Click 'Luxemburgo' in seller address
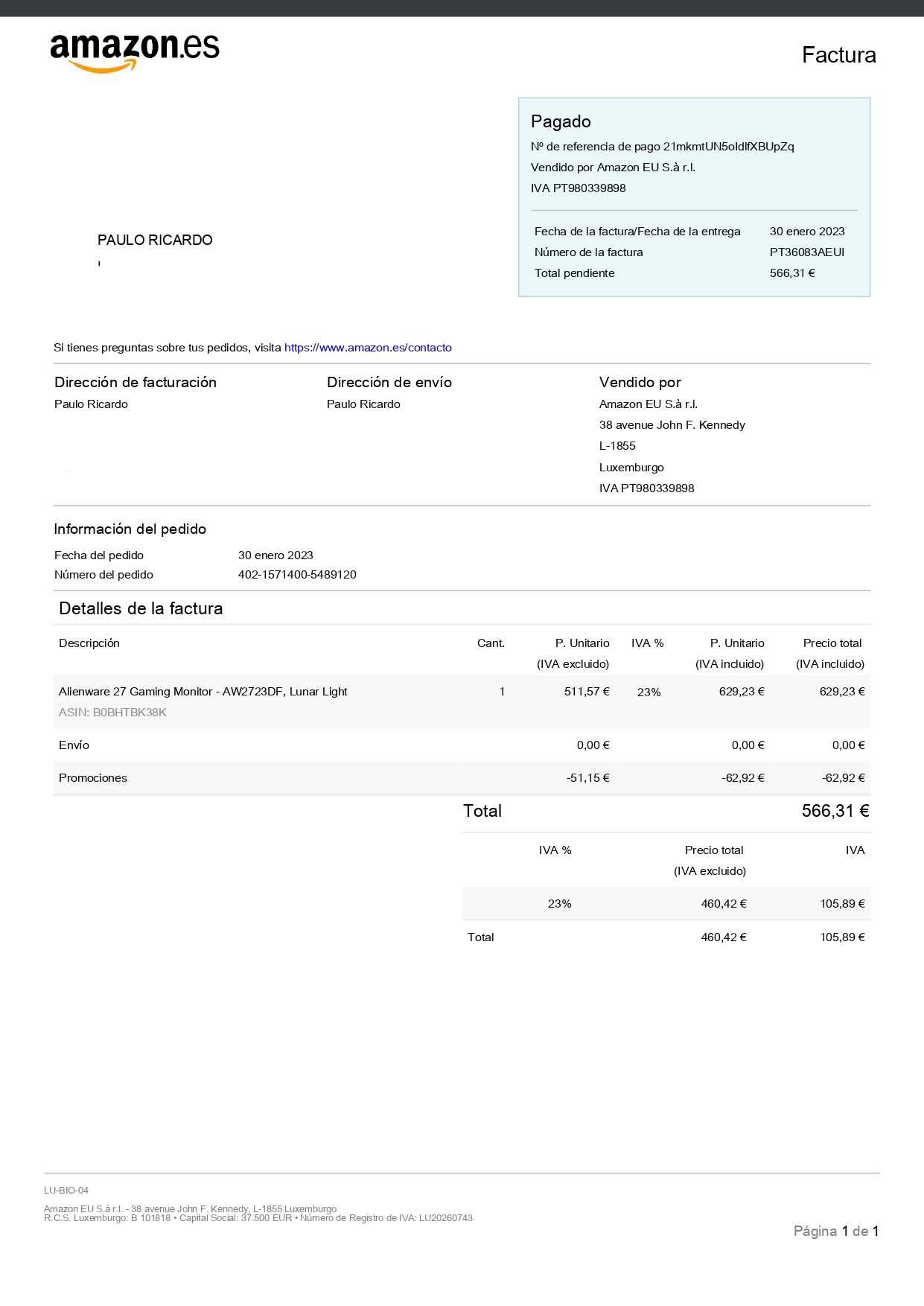The image size is (924, 1306). pos(631,468)
